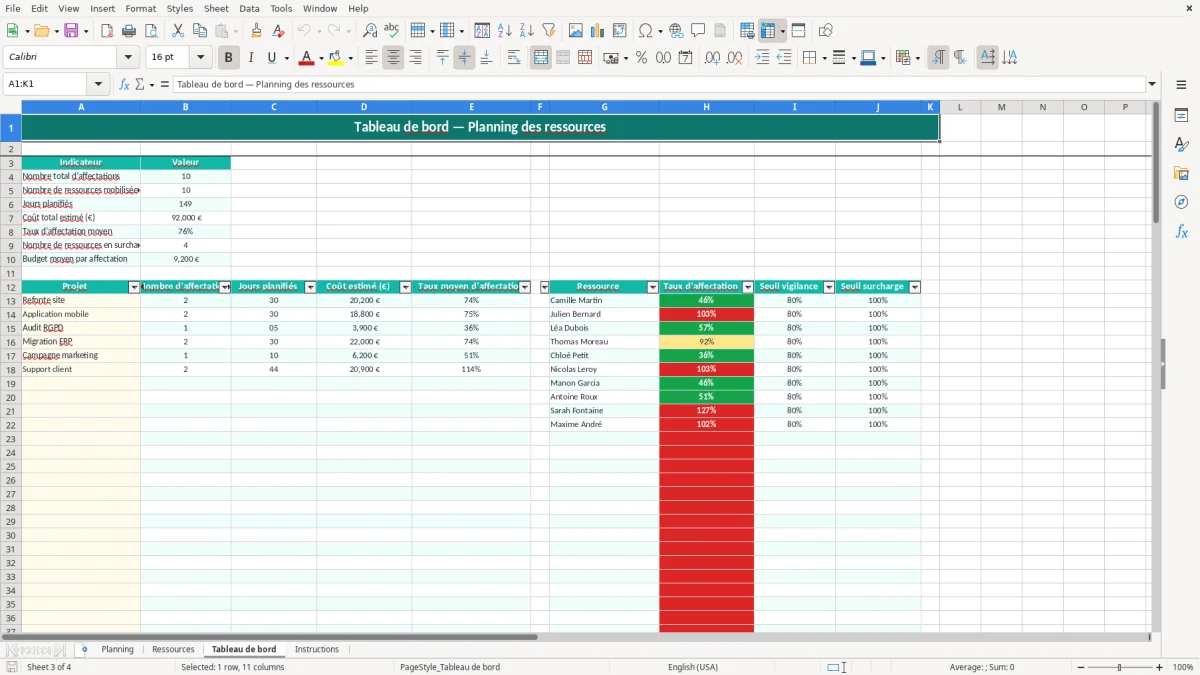The height and width of the screenshot is (675, 1200).
Task: Click the Sort Ascending icon
Action: (x=505, y=31)
